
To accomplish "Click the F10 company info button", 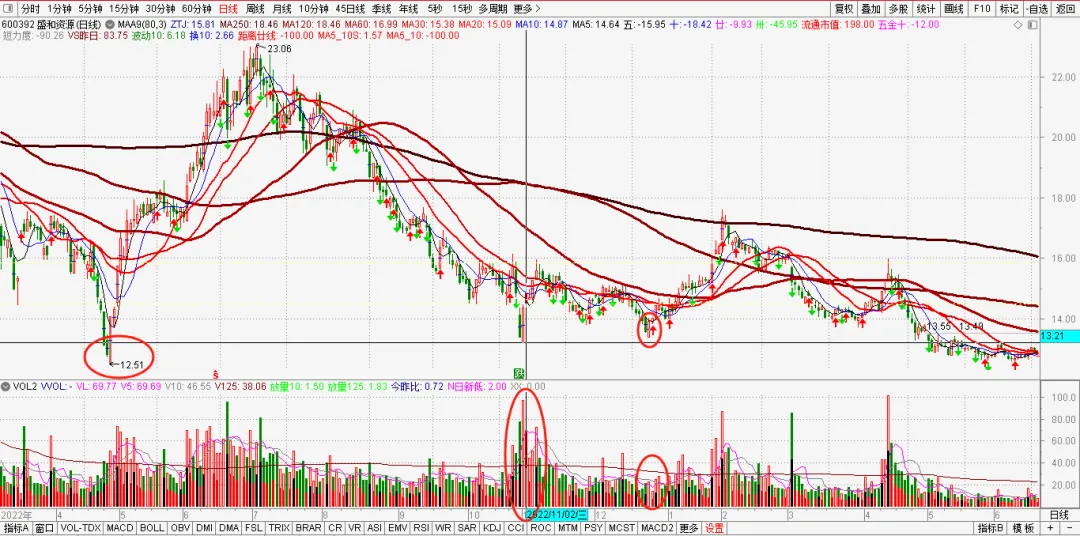I will pos(982,9).
